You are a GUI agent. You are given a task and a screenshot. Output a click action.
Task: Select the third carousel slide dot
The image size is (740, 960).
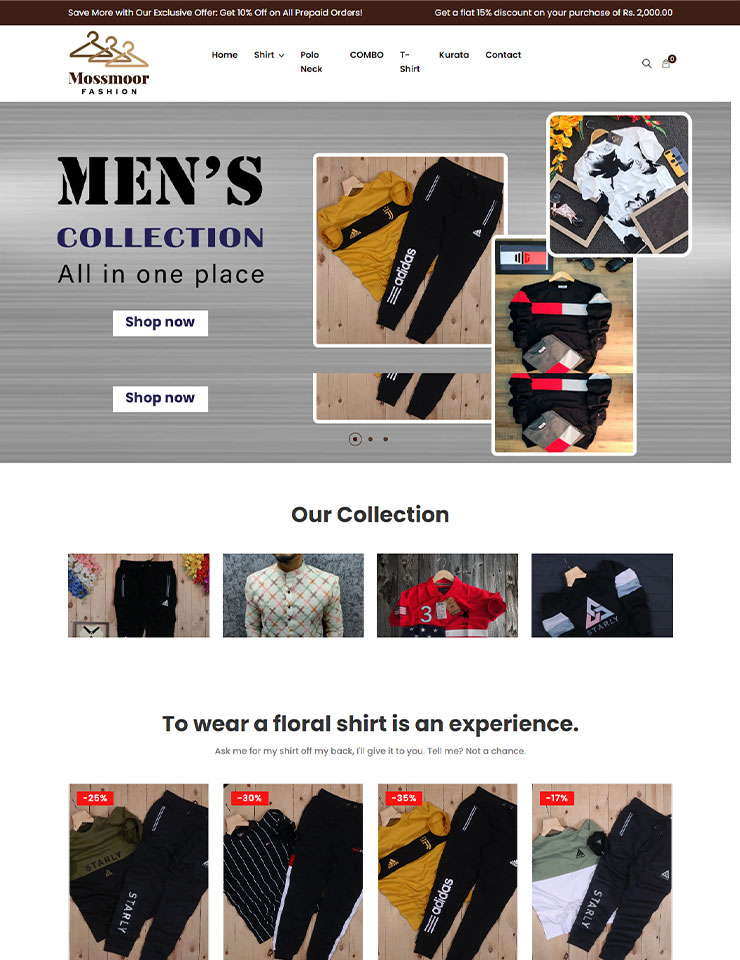pyautogui.click(x=386, y=439)
